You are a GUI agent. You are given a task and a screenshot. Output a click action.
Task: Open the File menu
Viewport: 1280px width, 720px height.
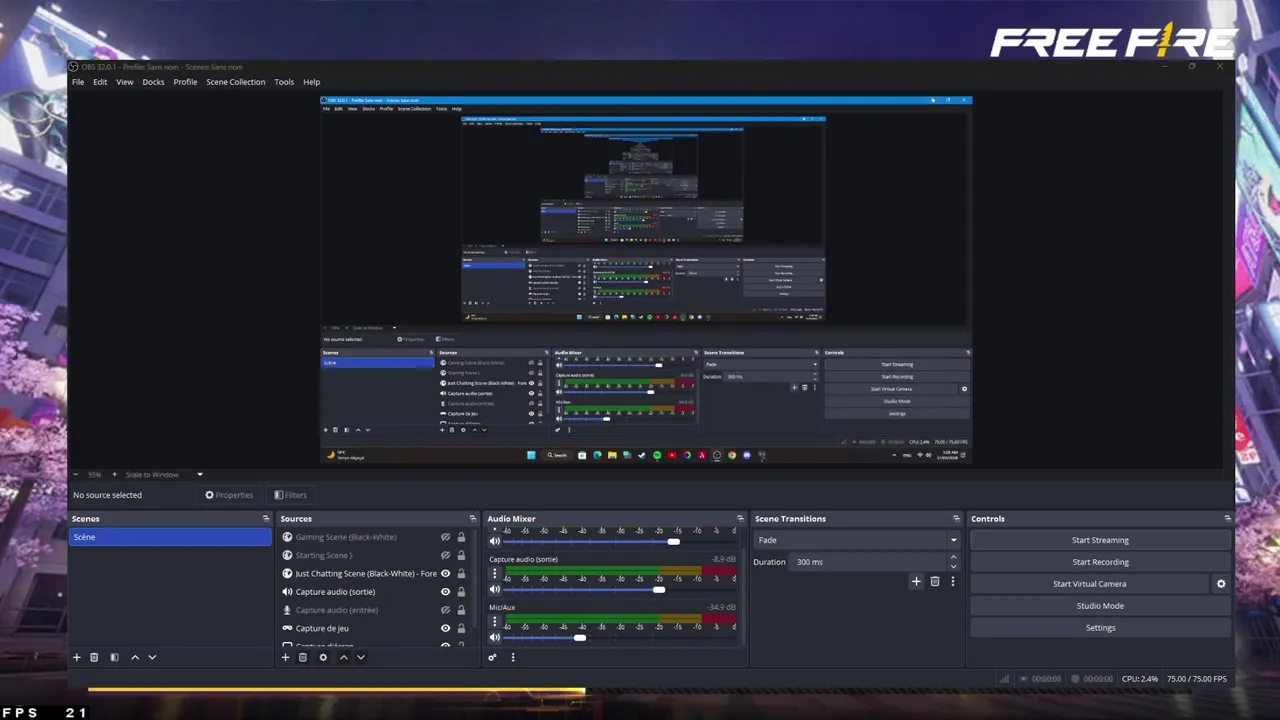pyautogui.click(x=78, y=82)
